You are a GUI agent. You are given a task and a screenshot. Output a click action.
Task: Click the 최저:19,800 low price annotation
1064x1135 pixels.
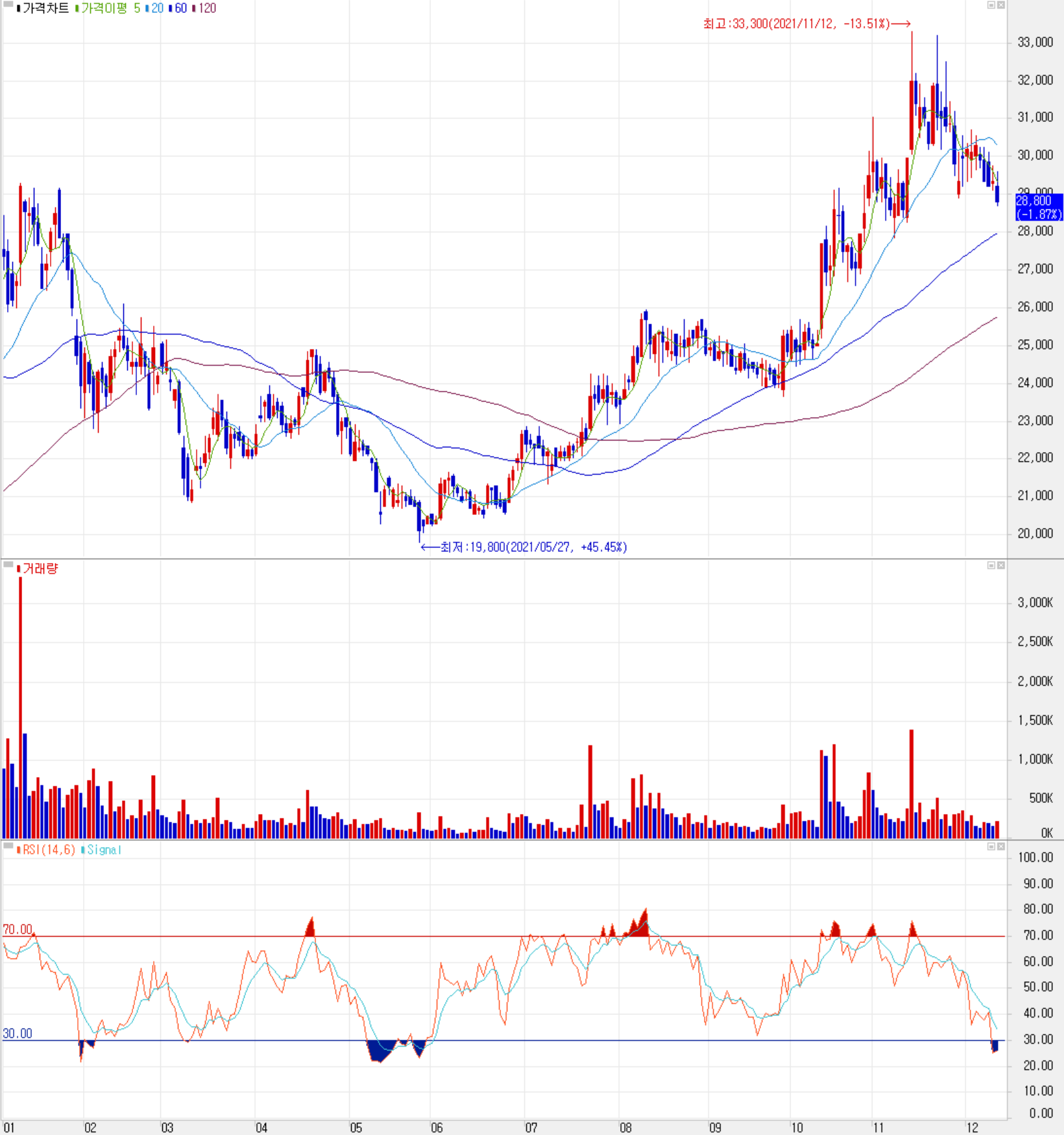[x=524, y=547]
